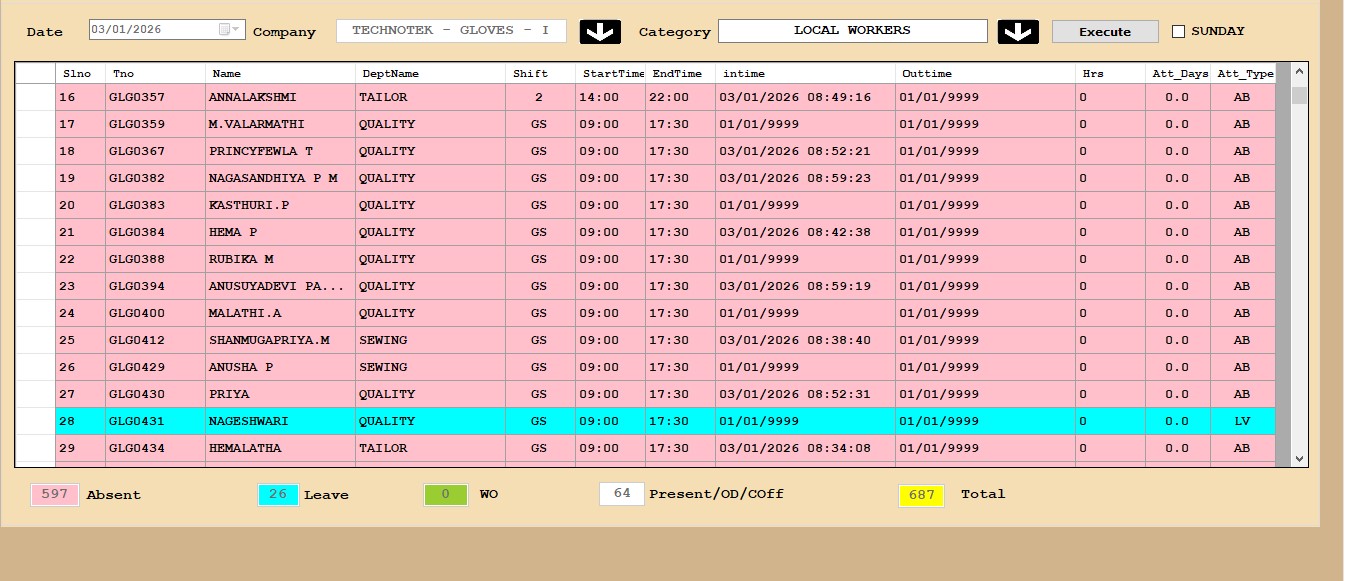Screen dimensions: 1345x581
Task: Click the Execute button
Action: click(x=1105, y=32)
